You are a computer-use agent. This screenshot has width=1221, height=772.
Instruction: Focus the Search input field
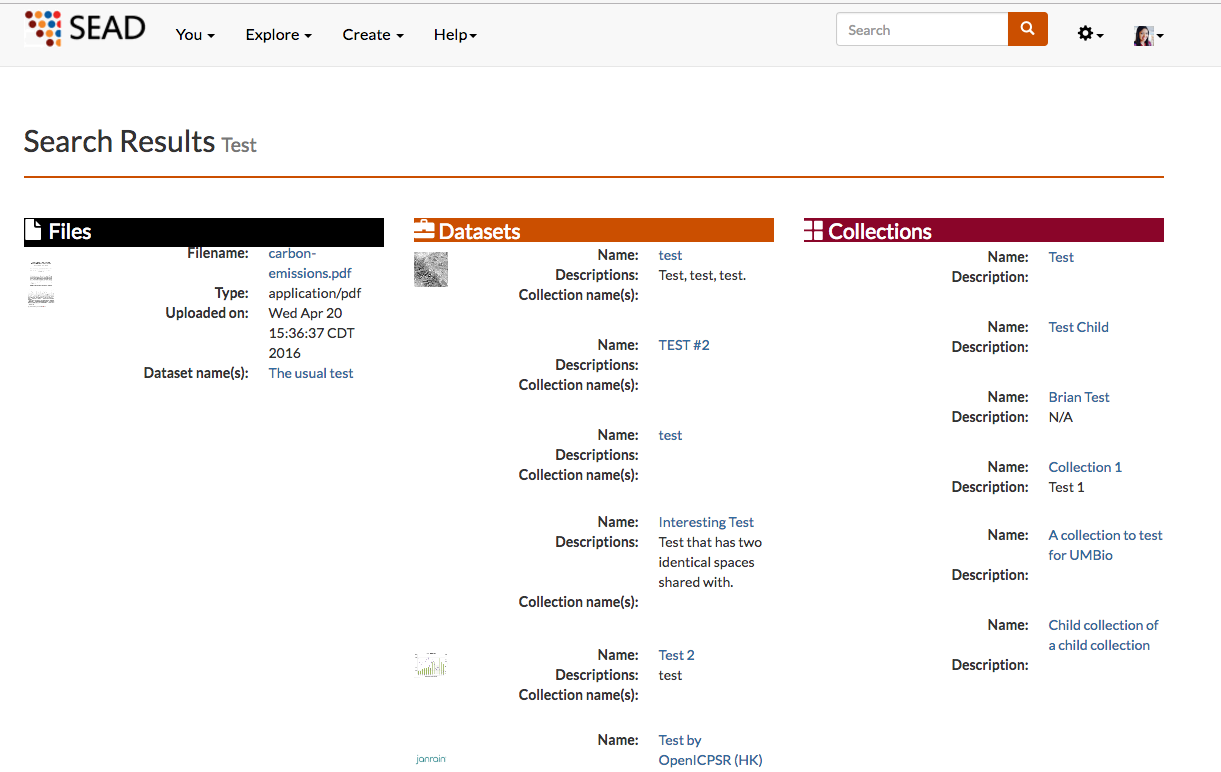pos(921,30)
